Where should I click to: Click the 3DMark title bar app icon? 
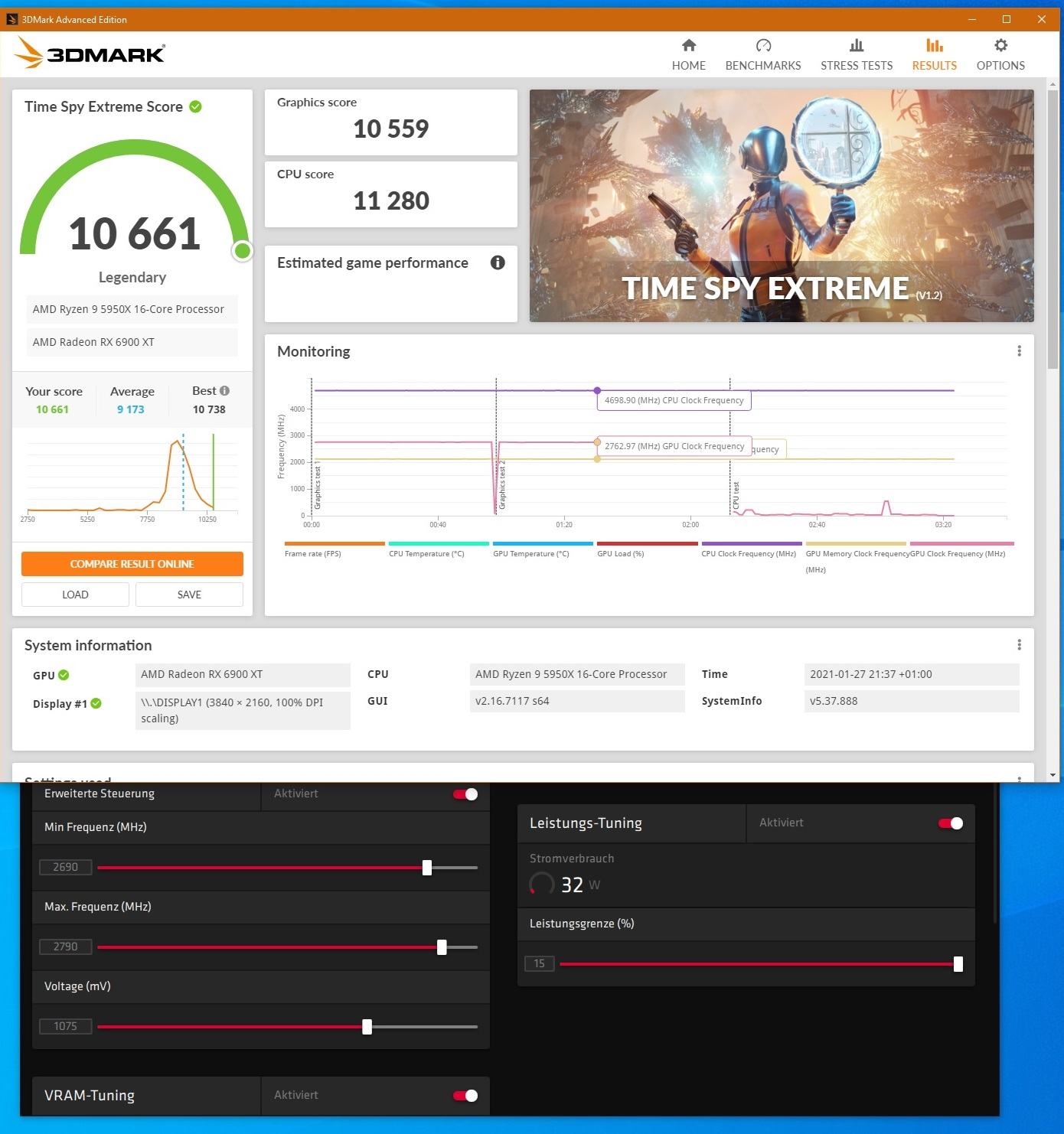point(11,19)
